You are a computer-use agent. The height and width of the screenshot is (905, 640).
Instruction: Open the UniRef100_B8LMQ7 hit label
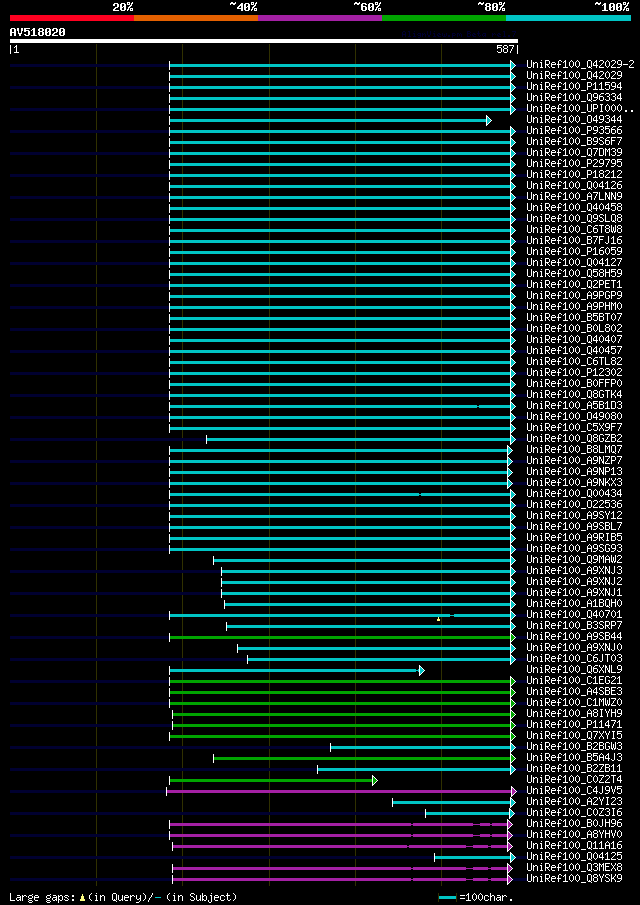click(574, 450)
